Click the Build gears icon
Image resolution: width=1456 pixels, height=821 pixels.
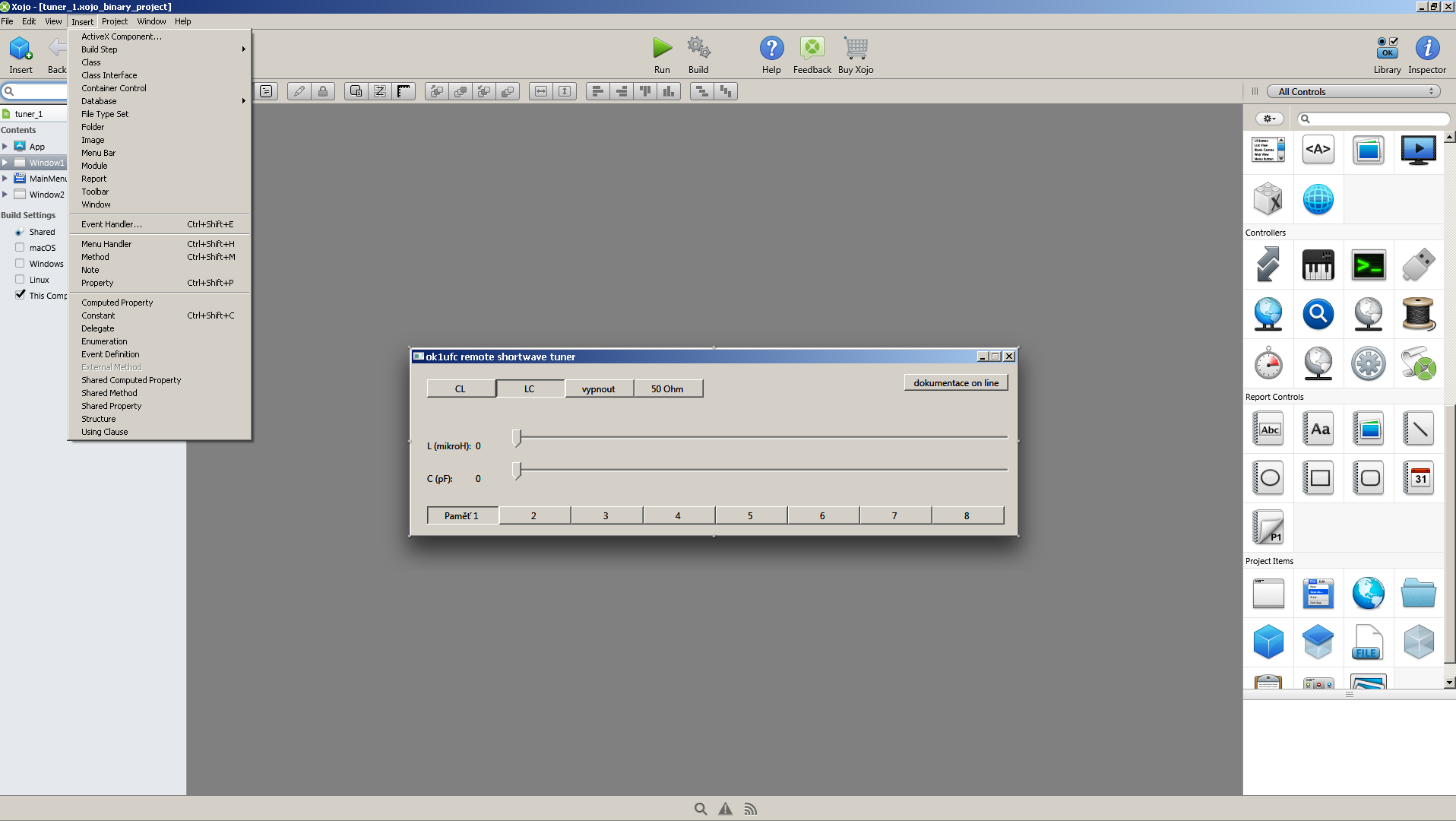pyautogui.click(x=698, y=49)
